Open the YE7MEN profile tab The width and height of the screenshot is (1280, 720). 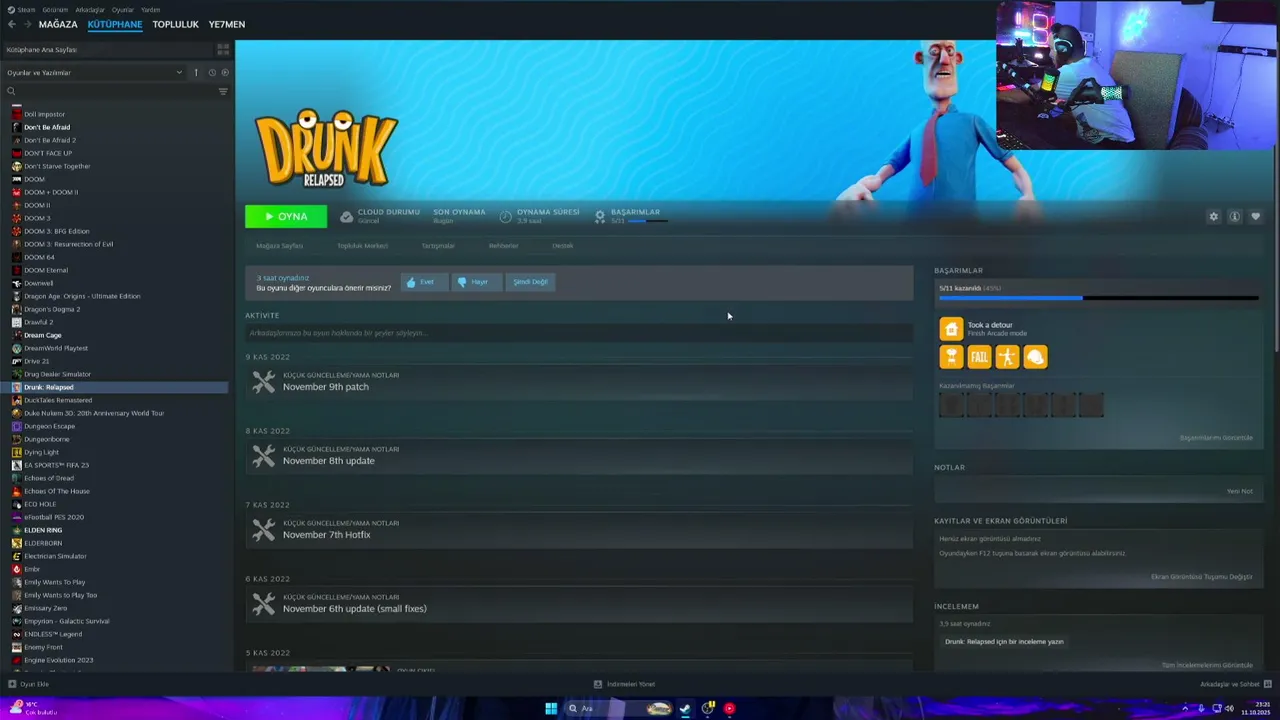pyautogui.click(x=227, y=24)
